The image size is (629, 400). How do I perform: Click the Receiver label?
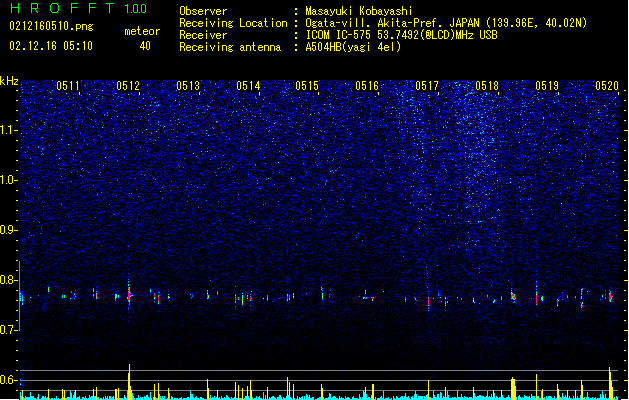coord(203,35)
